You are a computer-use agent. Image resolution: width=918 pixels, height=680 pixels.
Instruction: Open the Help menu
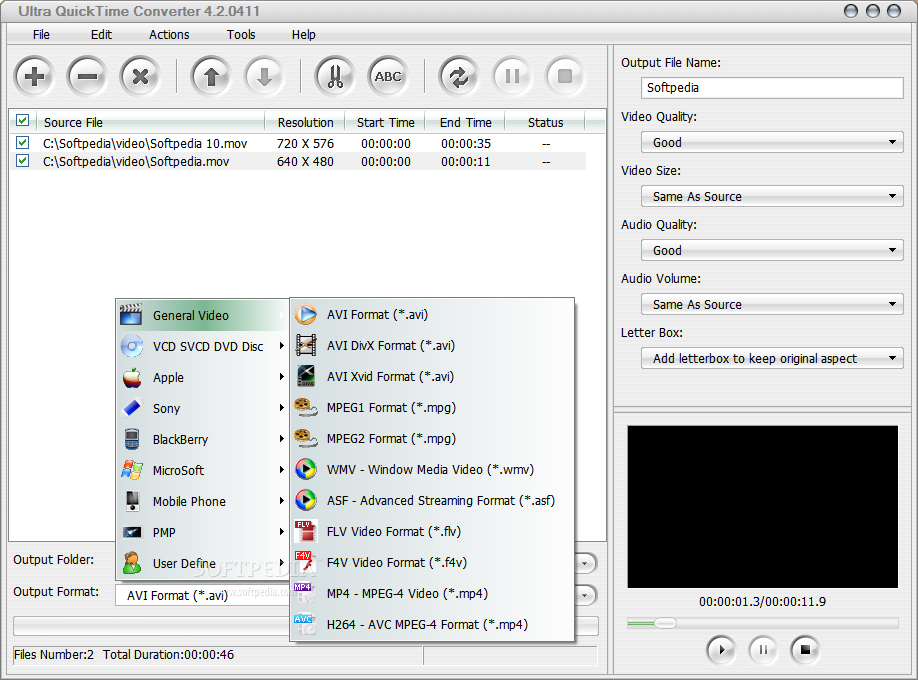(303, 35)
